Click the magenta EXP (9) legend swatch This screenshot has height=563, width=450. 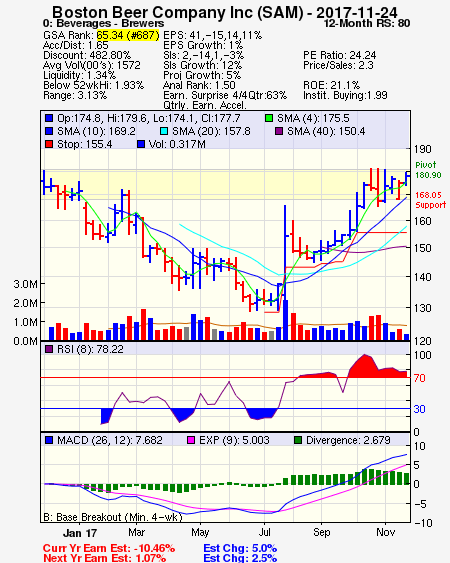click(x=191, y=440)
